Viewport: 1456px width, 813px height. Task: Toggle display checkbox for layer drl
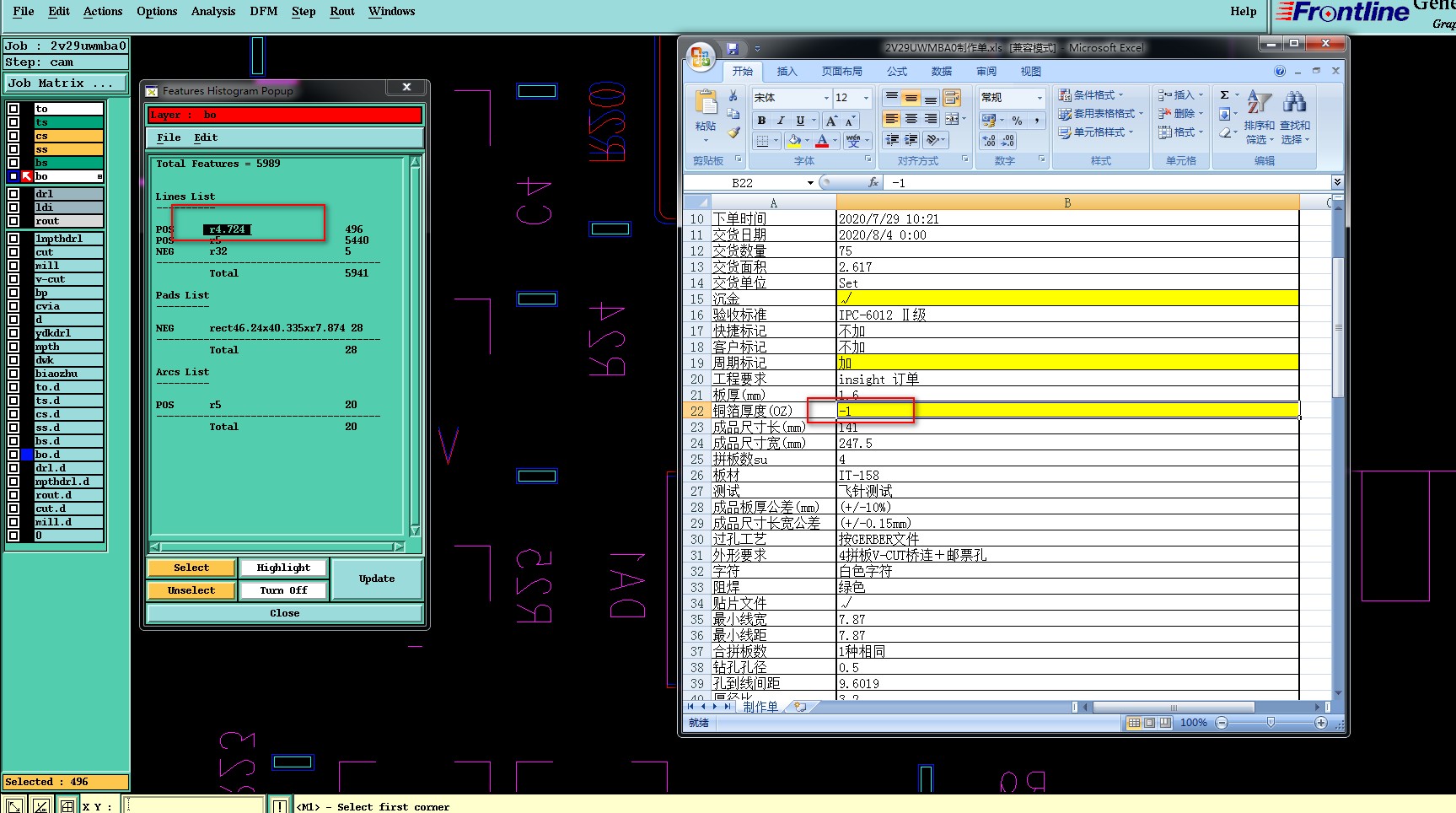click(x=13, y=194)
